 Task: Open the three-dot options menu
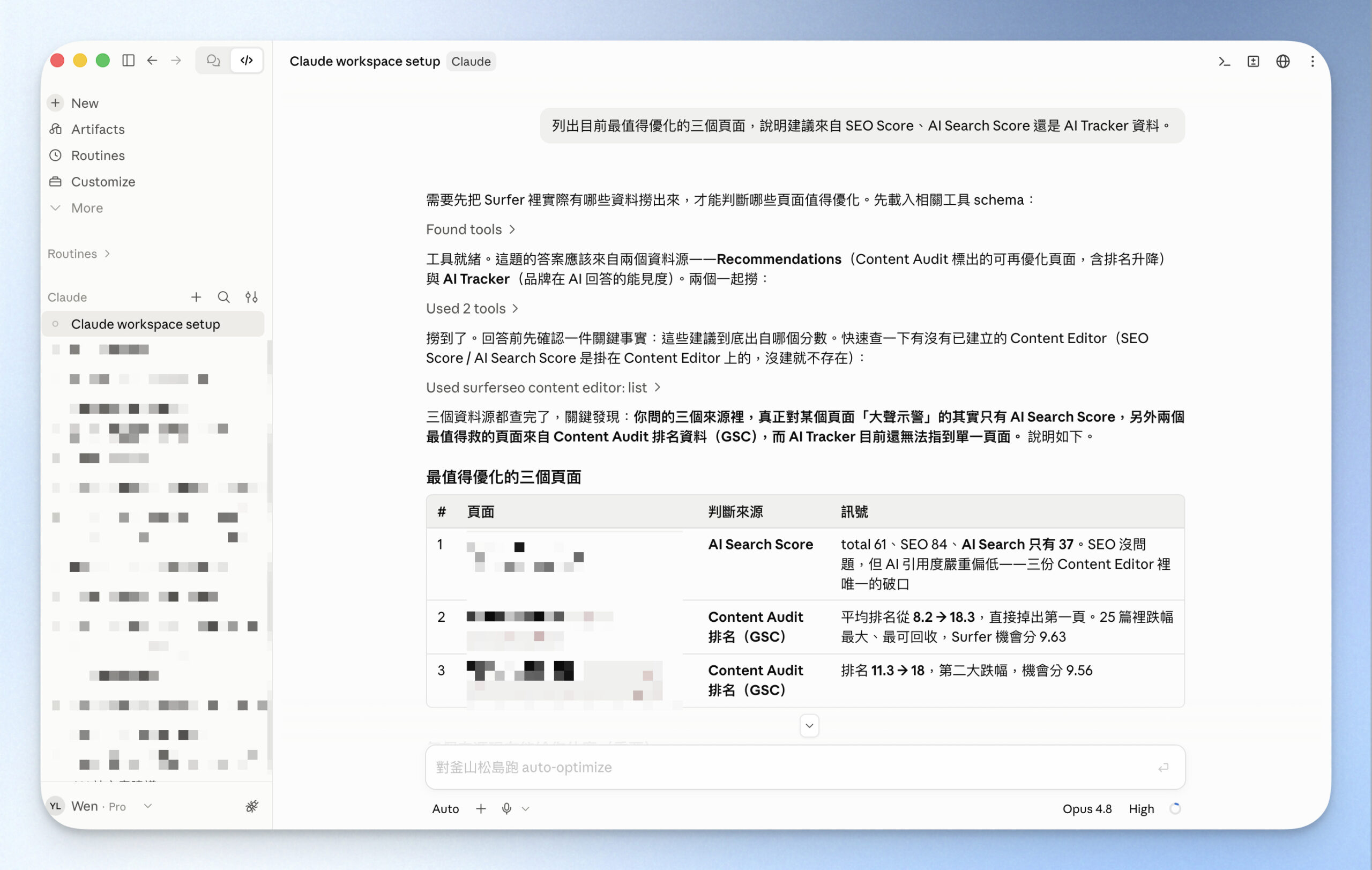(x=1312, y=62)
